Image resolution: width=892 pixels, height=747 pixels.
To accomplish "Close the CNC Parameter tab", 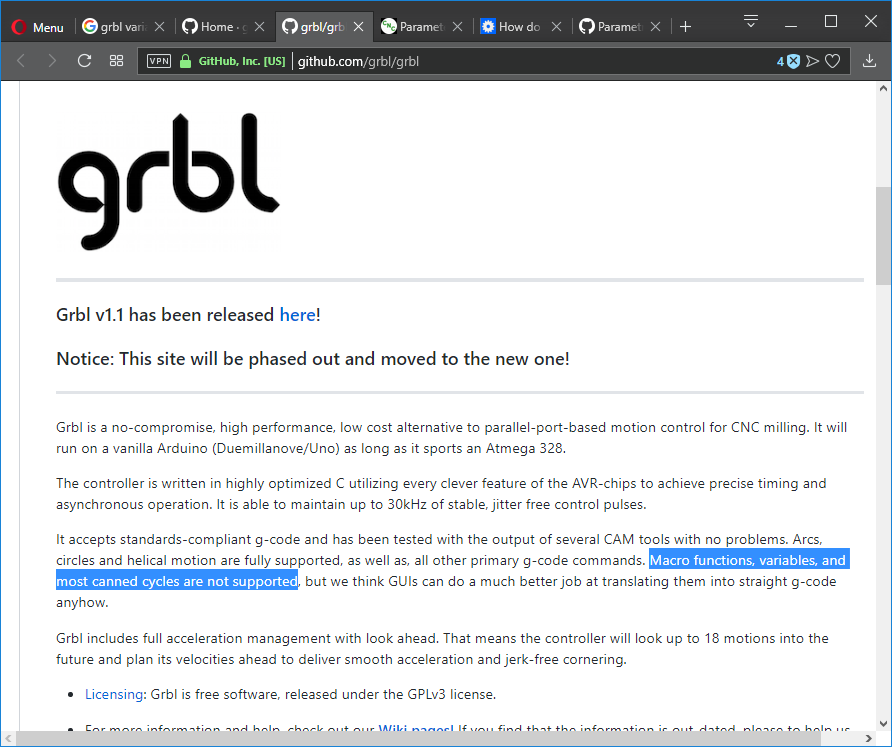I will point(457,27).
